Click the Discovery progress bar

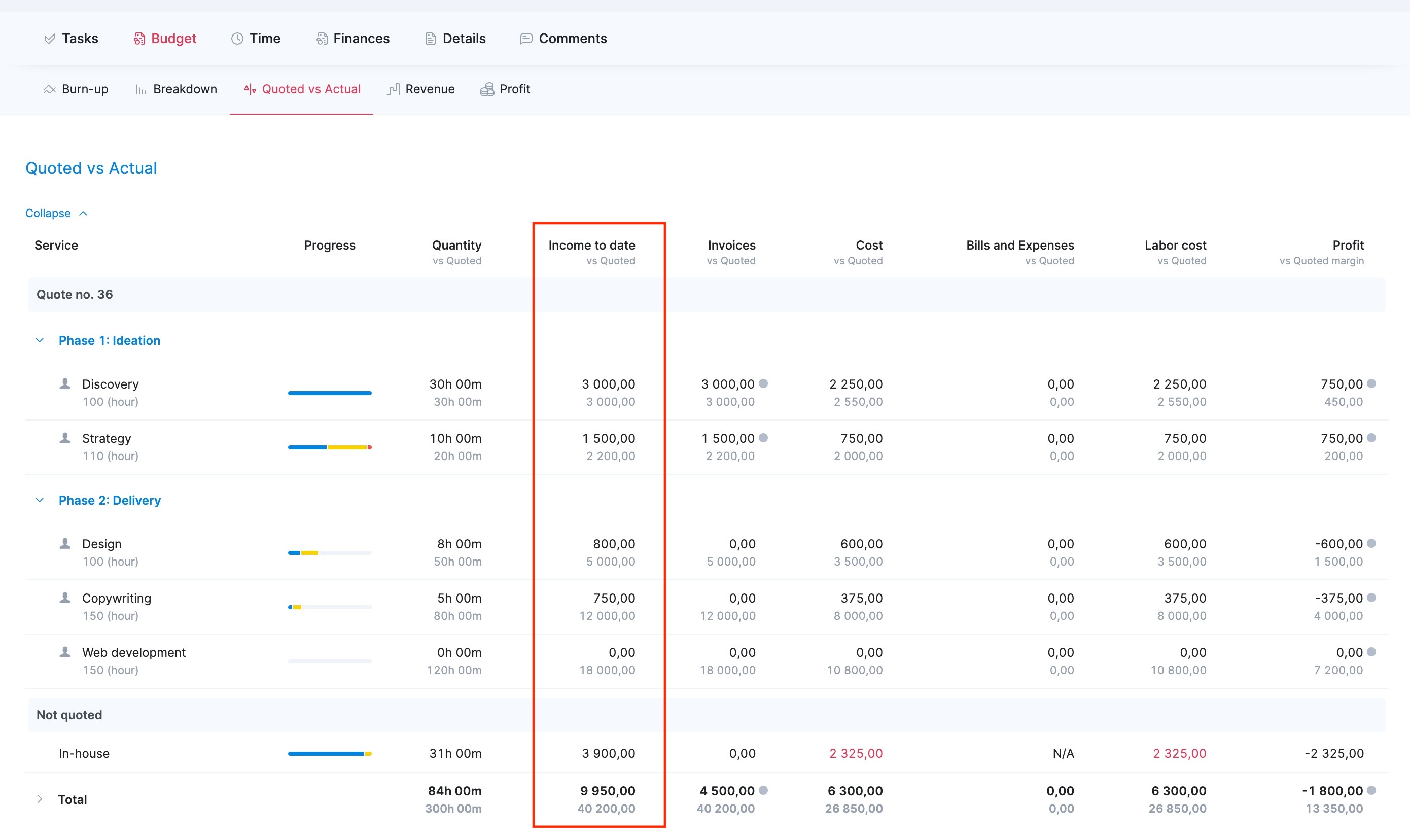click(x=330, y=393)
